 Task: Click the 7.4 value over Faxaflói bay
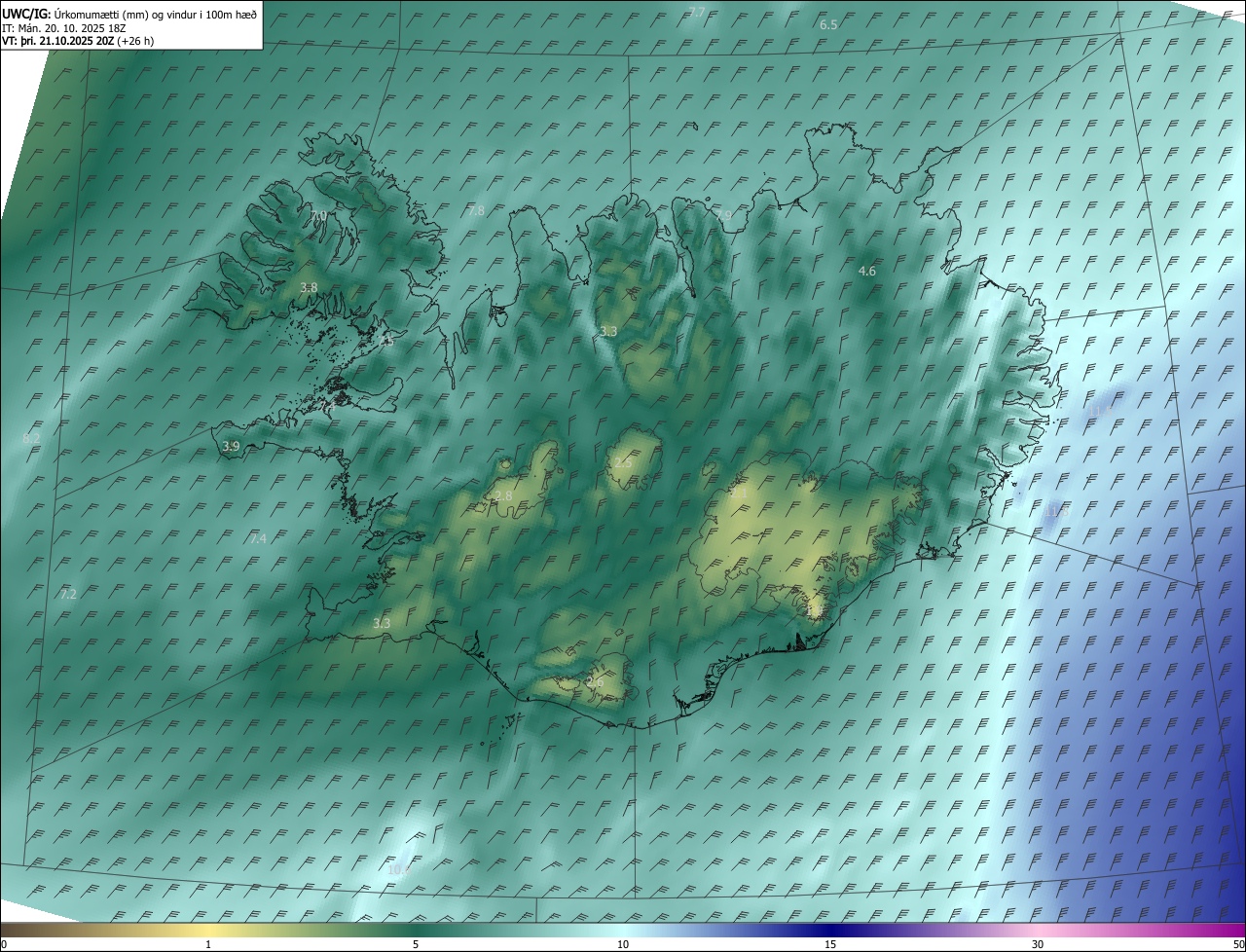258,538
